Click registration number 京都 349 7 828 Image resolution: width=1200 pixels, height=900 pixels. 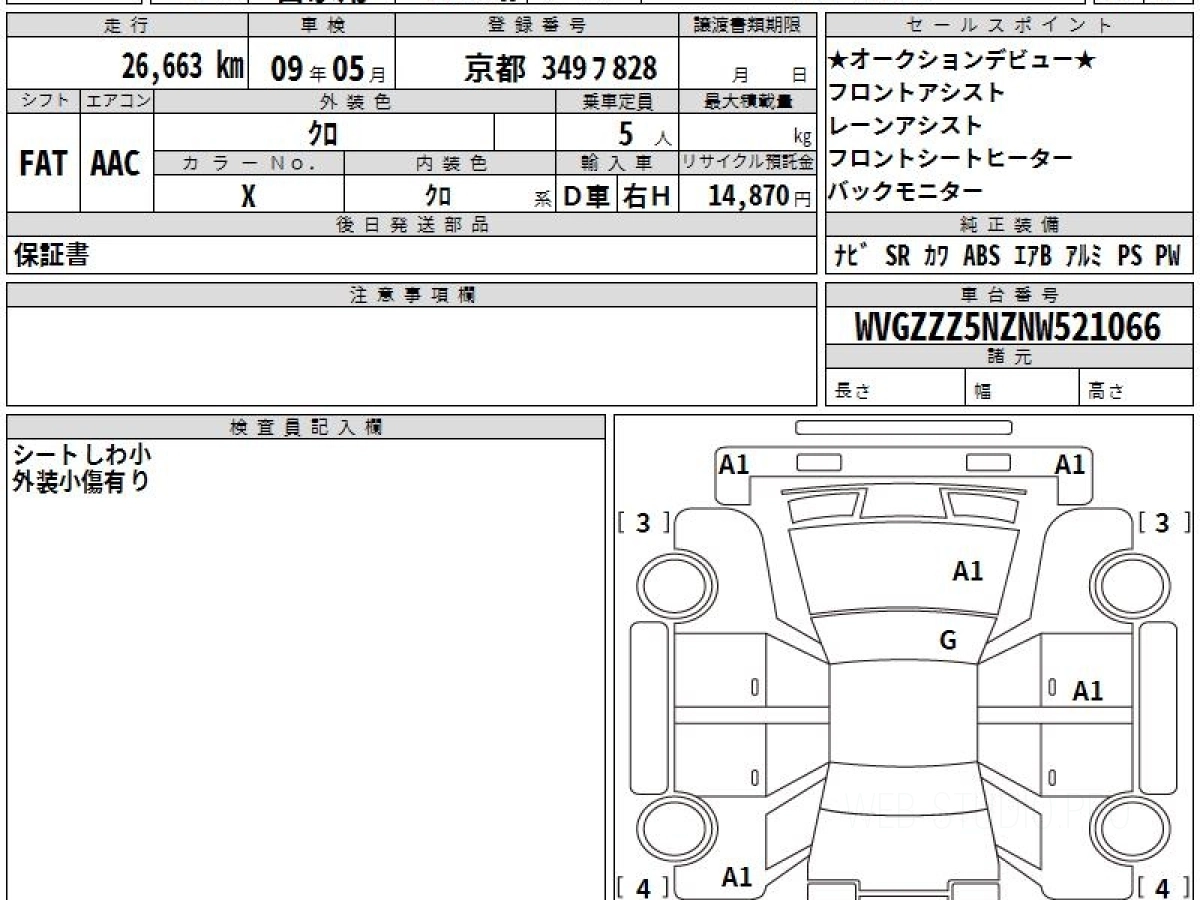[560, 68]
